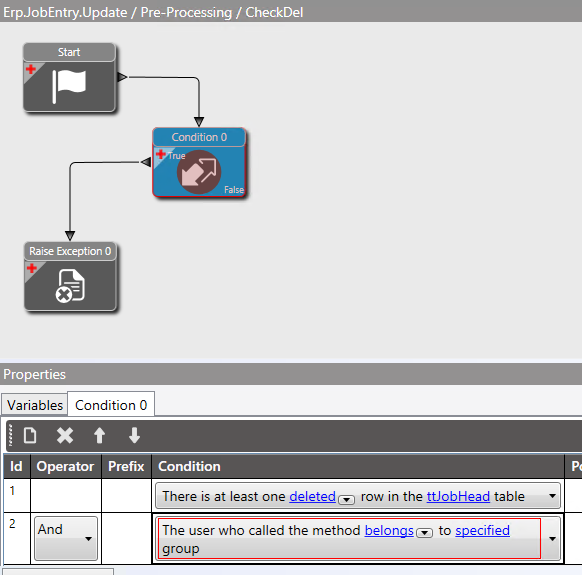Move condition row up

point(99,435)
